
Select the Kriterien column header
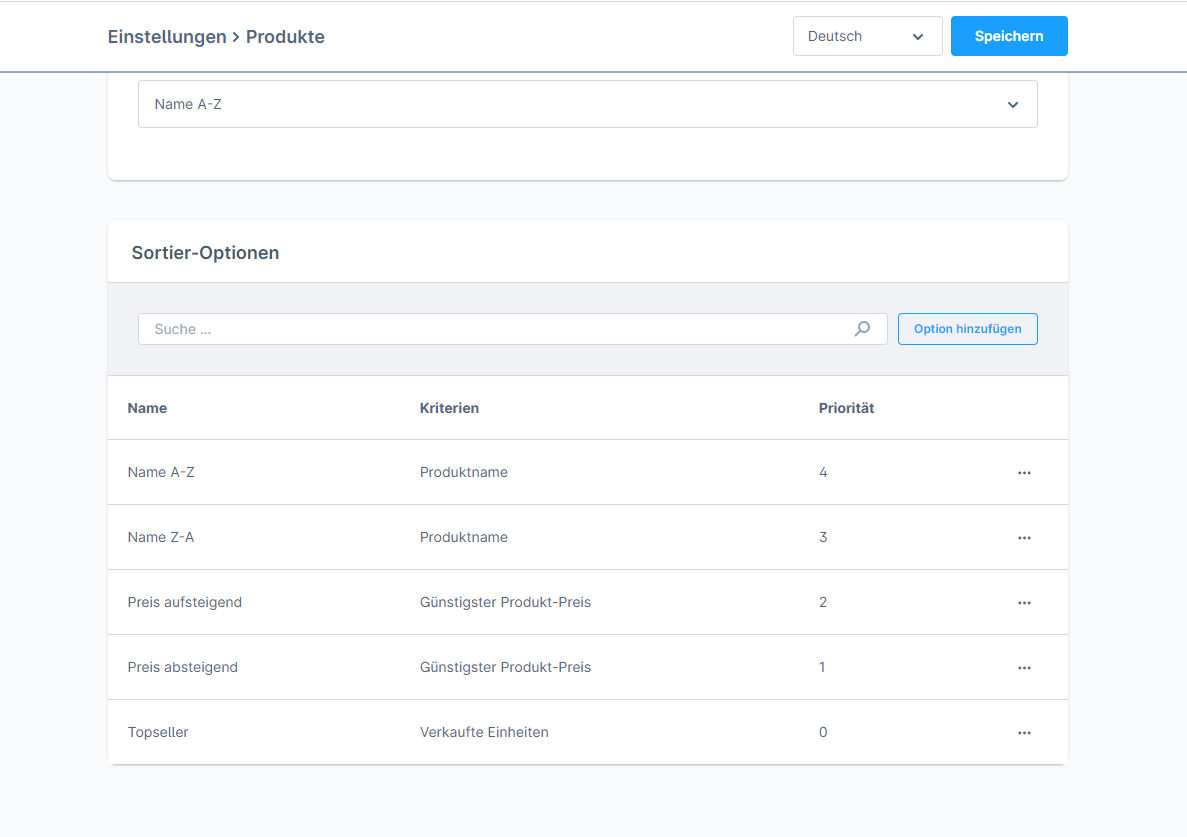[x=449, y=408]
